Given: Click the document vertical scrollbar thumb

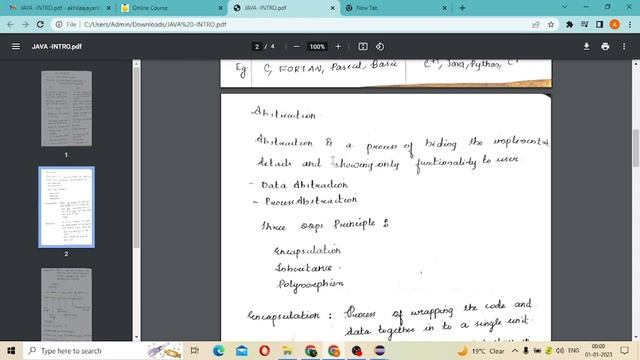Looking at the screenshot, I should (636, 147).
